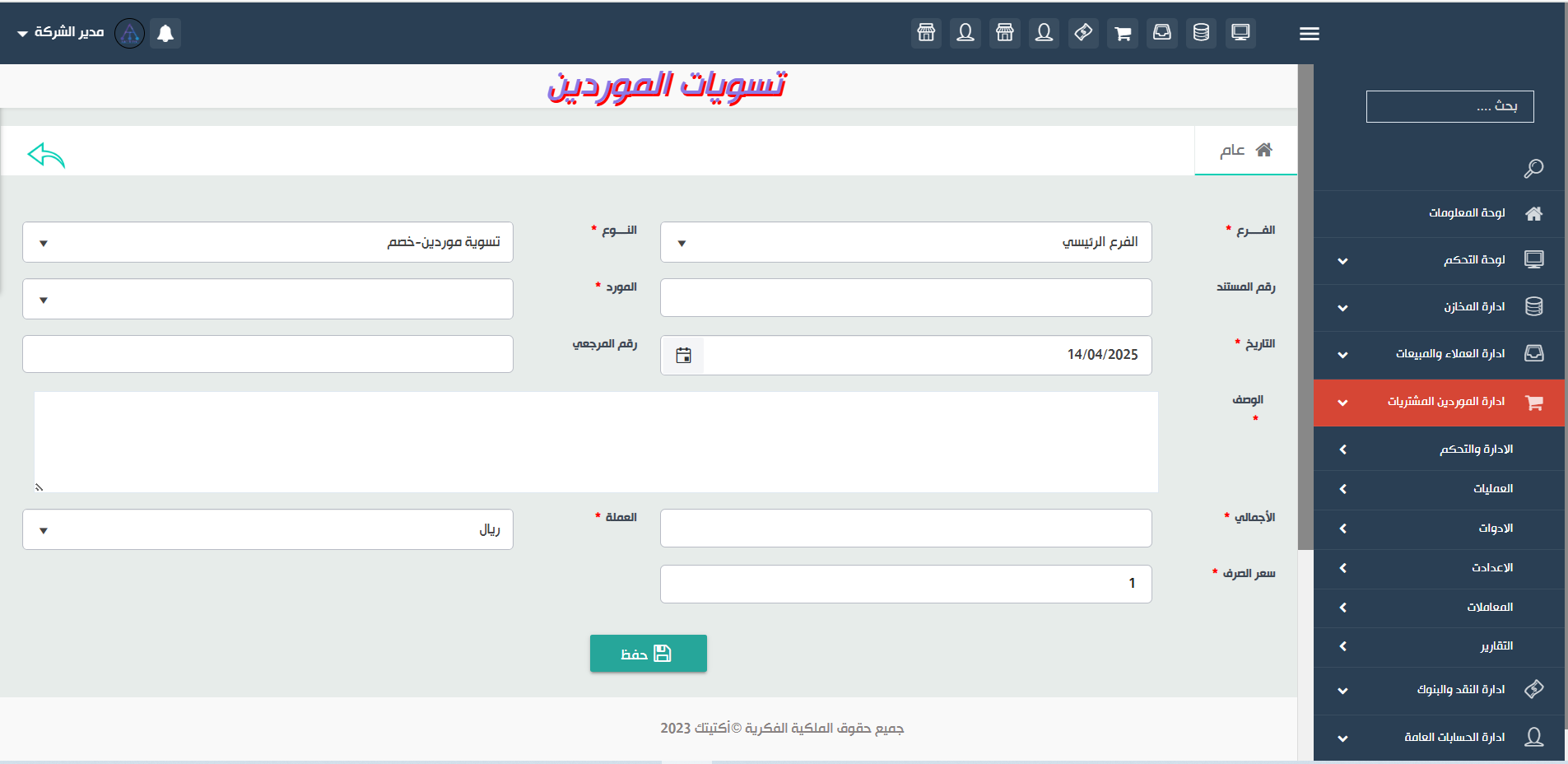
Task: Click inside the الوصف text area
Action: click(596, 442)
